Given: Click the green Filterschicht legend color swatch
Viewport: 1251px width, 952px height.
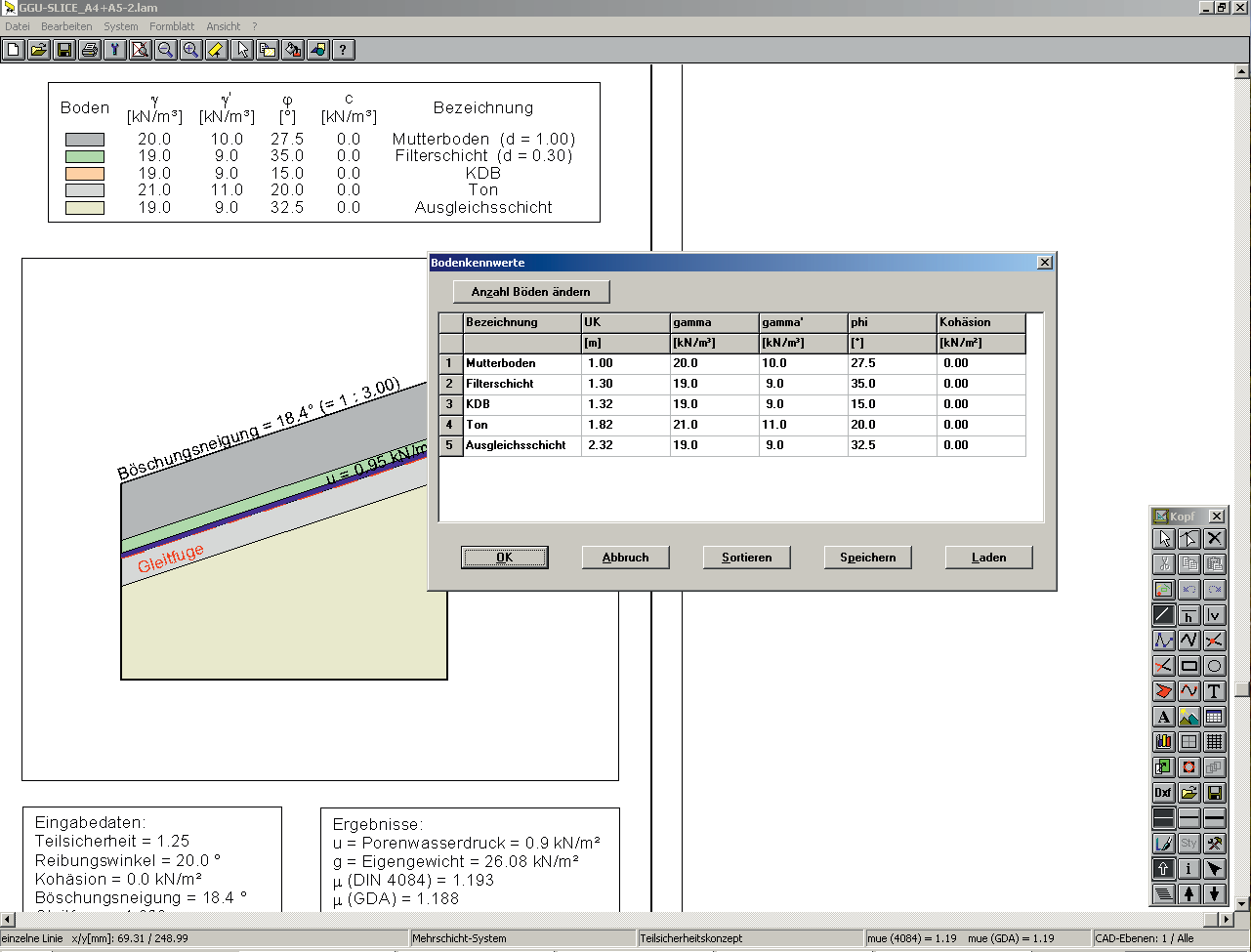Looking at the screenshot, I should point(85,156).
